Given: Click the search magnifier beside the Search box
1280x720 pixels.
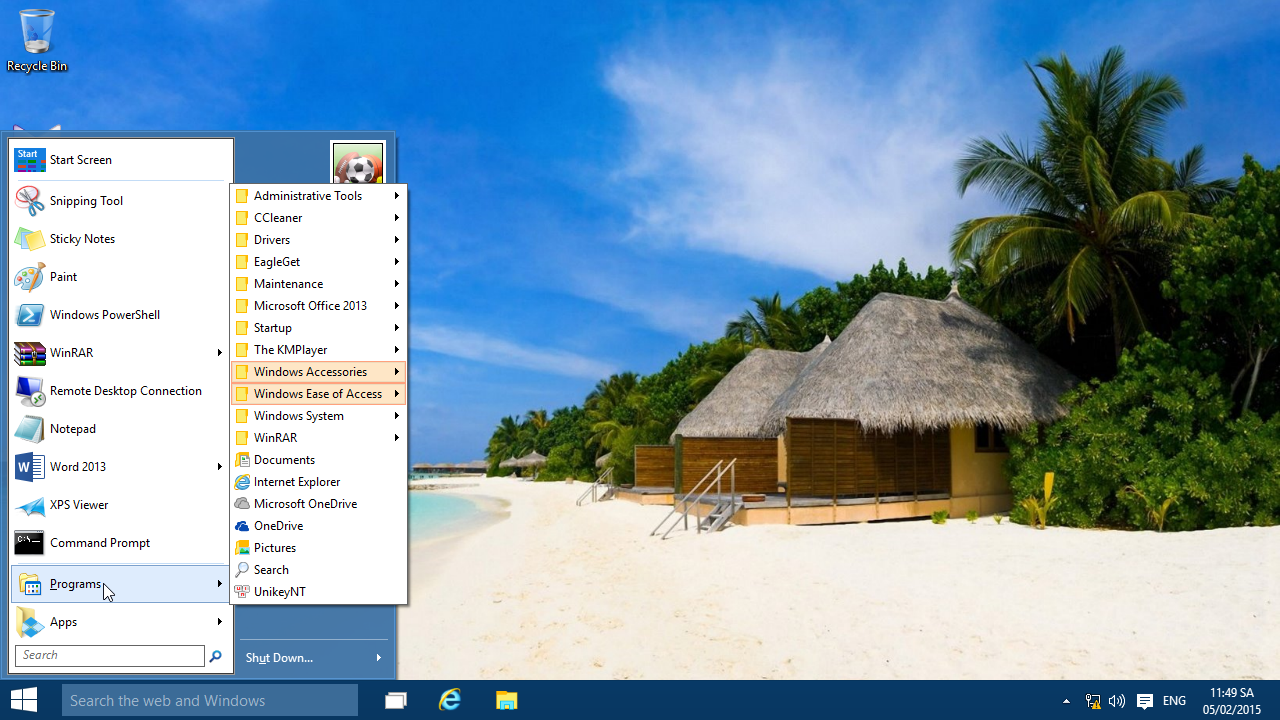Looking at the screenshot, I should tap(215, 656).
